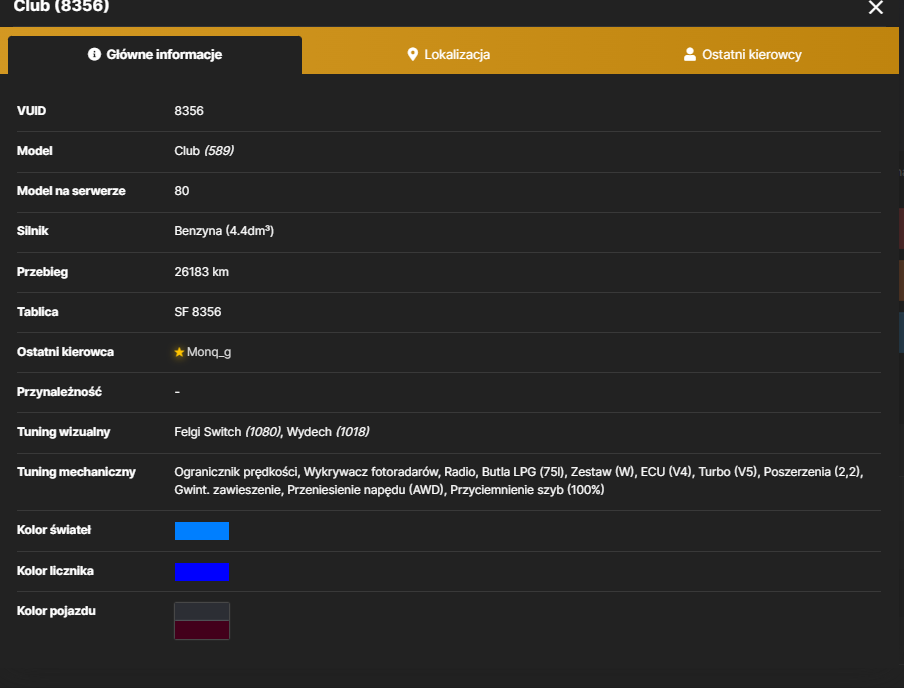Click the Club (8356) dialog title
Screen dimensions: 904x688
pyautogui.click(x=61, y=6)
